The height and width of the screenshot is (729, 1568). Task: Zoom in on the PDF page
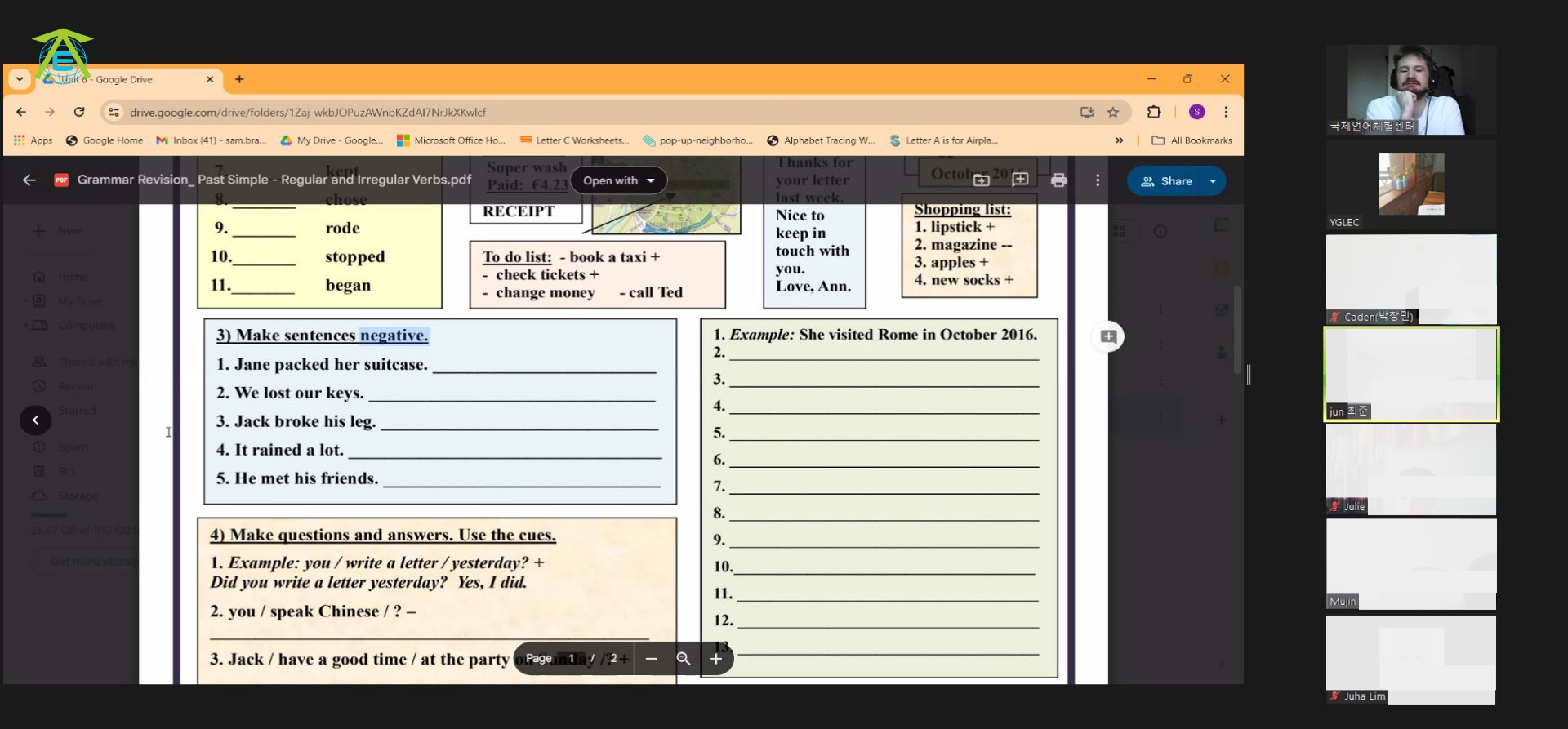[716, 658]
